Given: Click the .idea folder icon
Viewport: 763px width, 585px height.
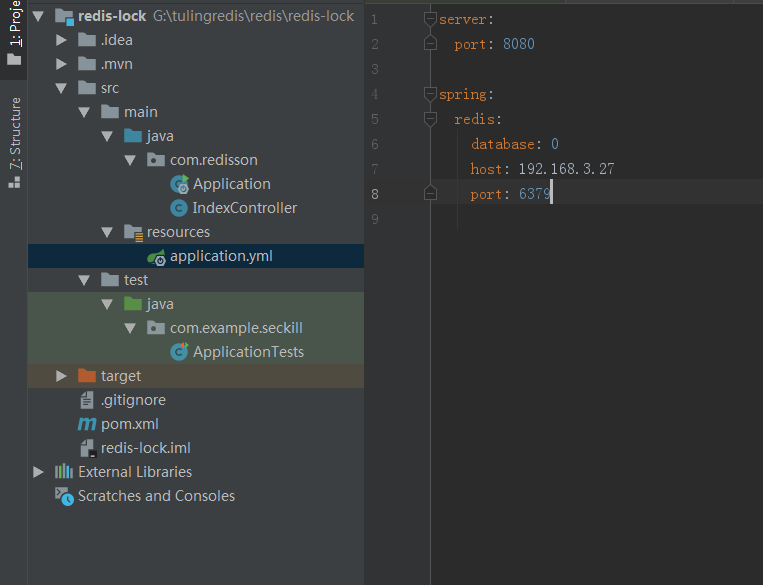Looking at the screenshot, I should click(x=87, y=39).
